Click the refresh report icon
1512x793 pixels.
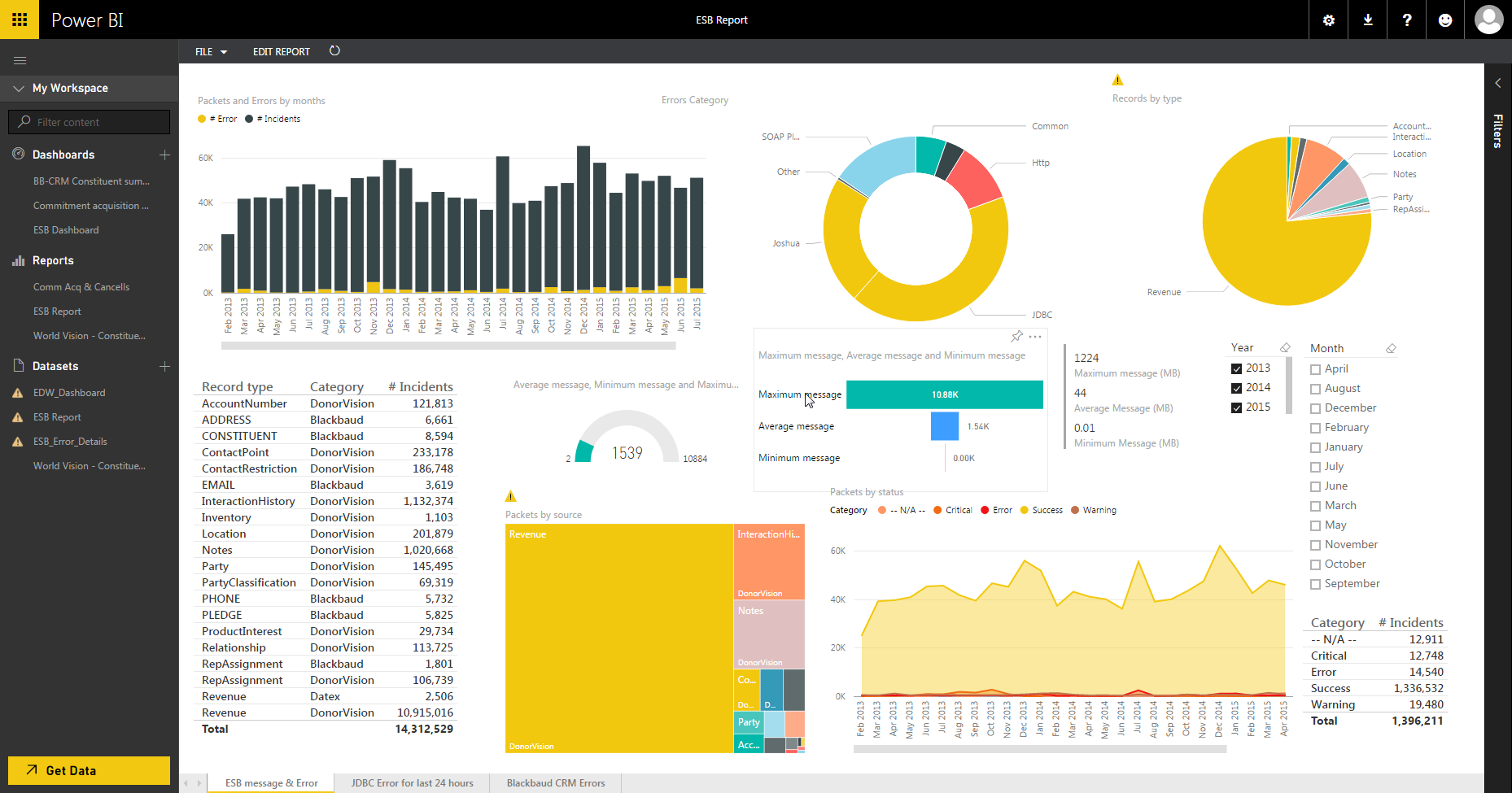click(x=334, y=51)
